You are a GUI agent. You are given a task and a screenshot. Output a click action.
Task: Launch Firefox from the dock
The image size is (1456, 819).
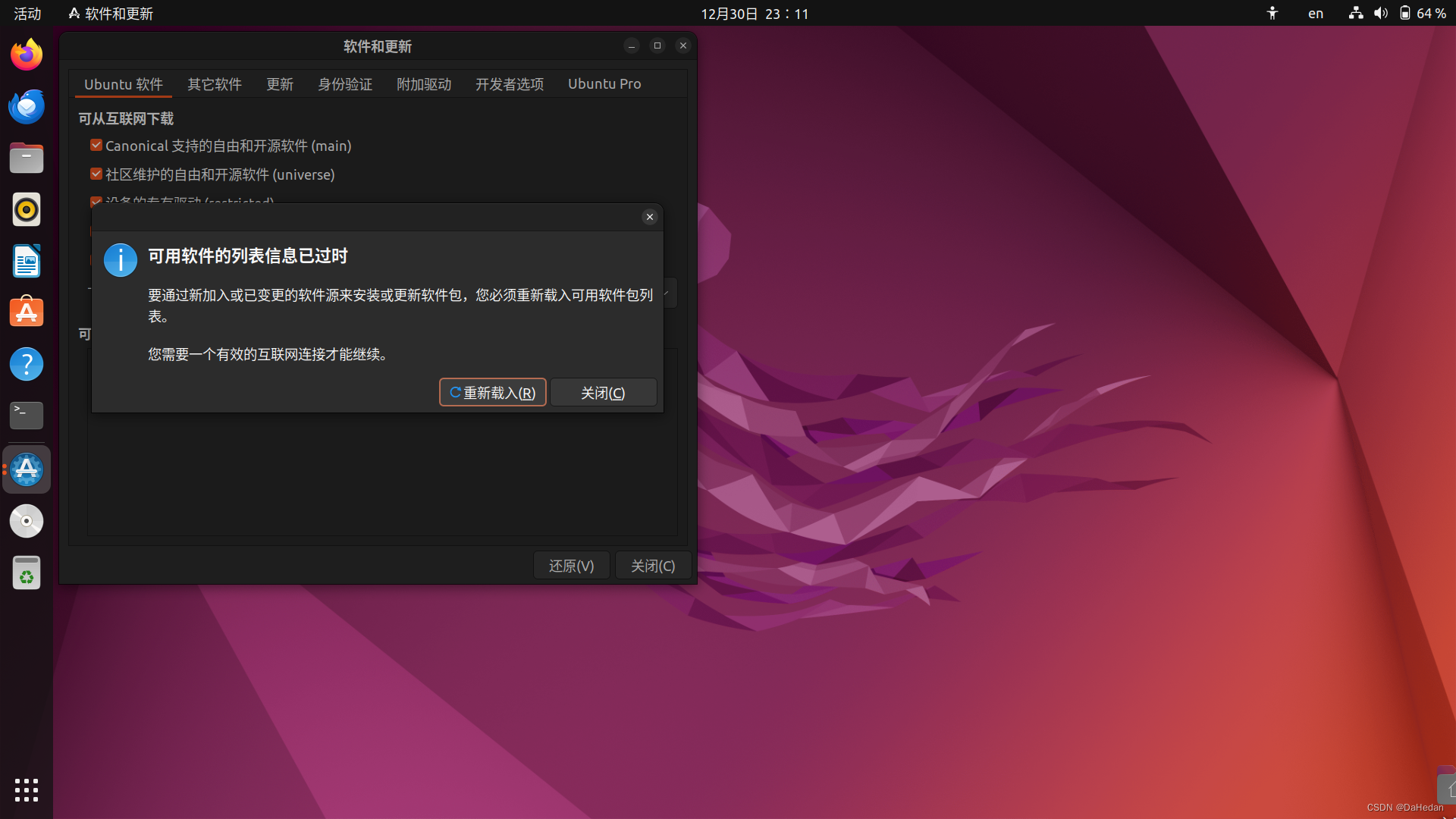pyautogui.click(x=26, y=54)
